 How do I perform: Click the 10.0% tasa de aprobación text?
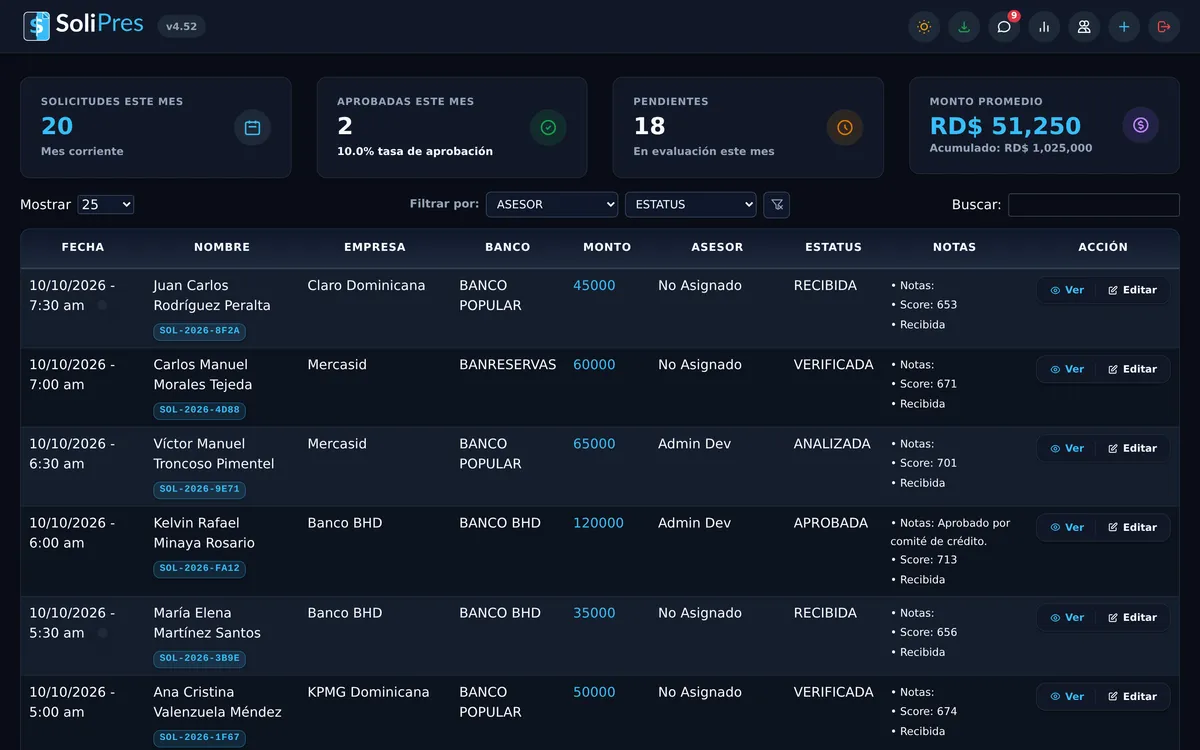pyautogui.click(x=415, y=152)
